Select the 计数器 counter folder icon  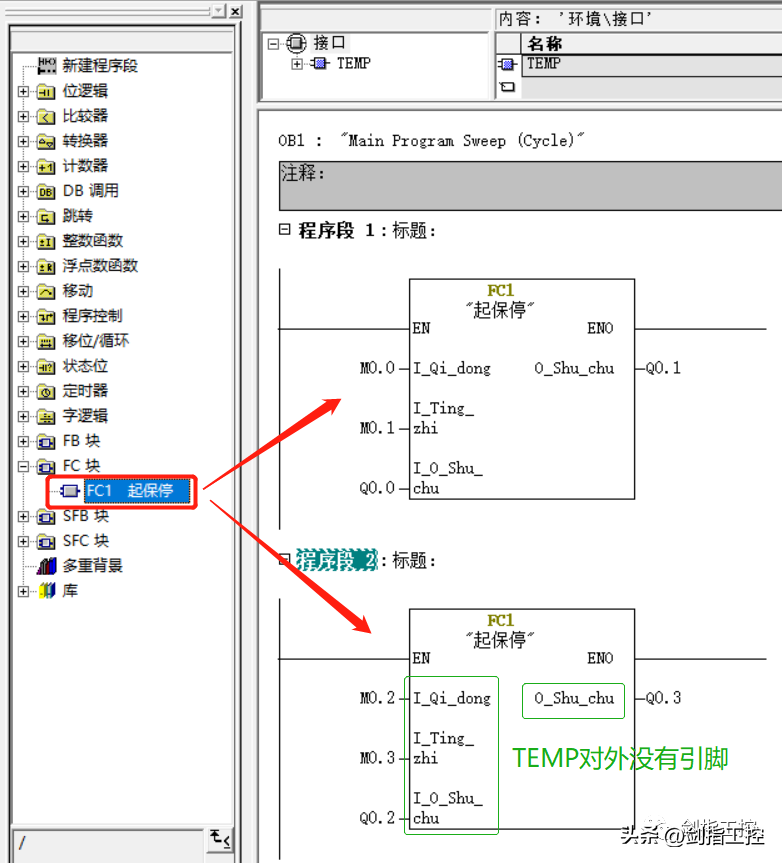click(46, 166)
